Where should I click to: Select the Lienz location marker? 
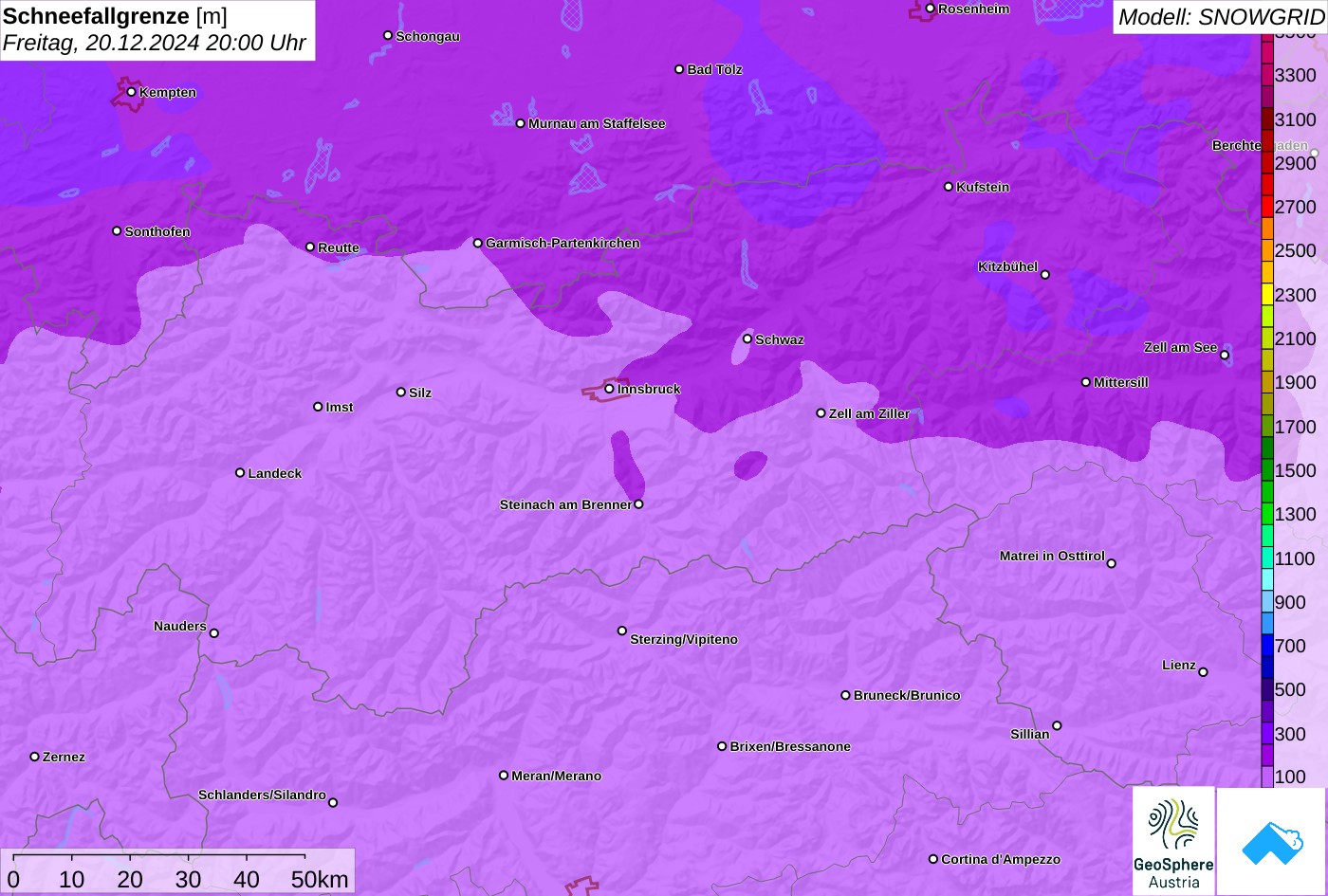click(1203, 672)
